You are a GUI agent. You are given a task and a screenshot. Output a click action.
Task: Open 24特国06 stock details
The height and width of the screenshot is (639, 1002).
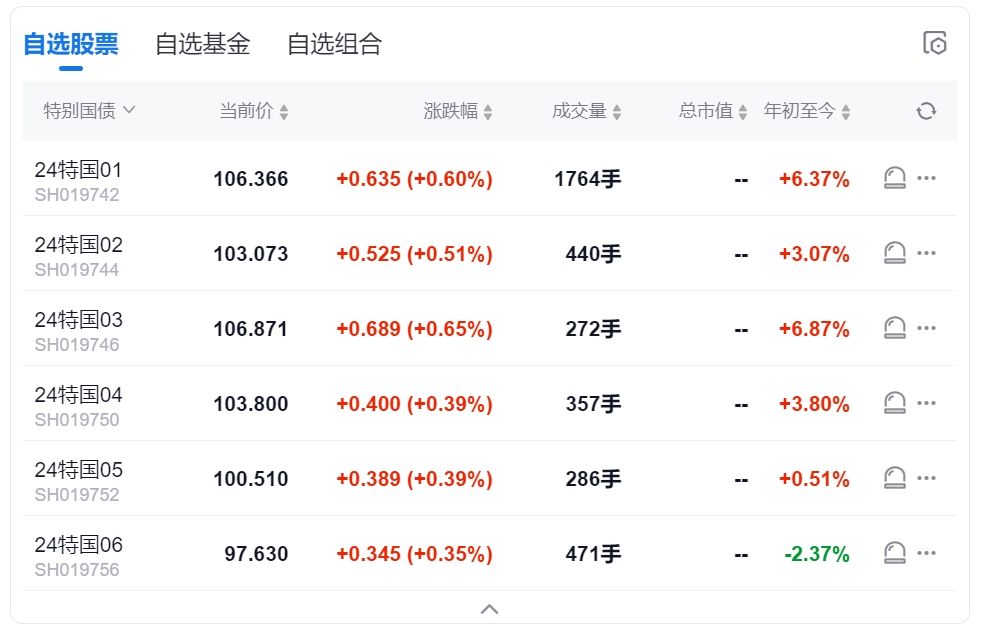78,546
